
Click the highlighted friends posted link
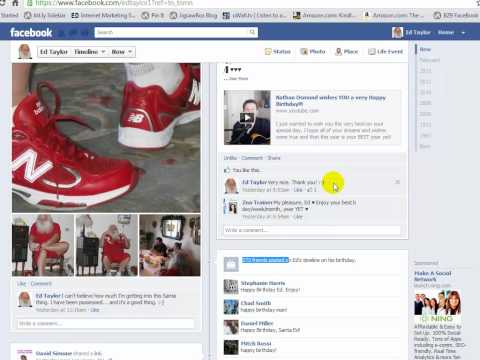265,260
